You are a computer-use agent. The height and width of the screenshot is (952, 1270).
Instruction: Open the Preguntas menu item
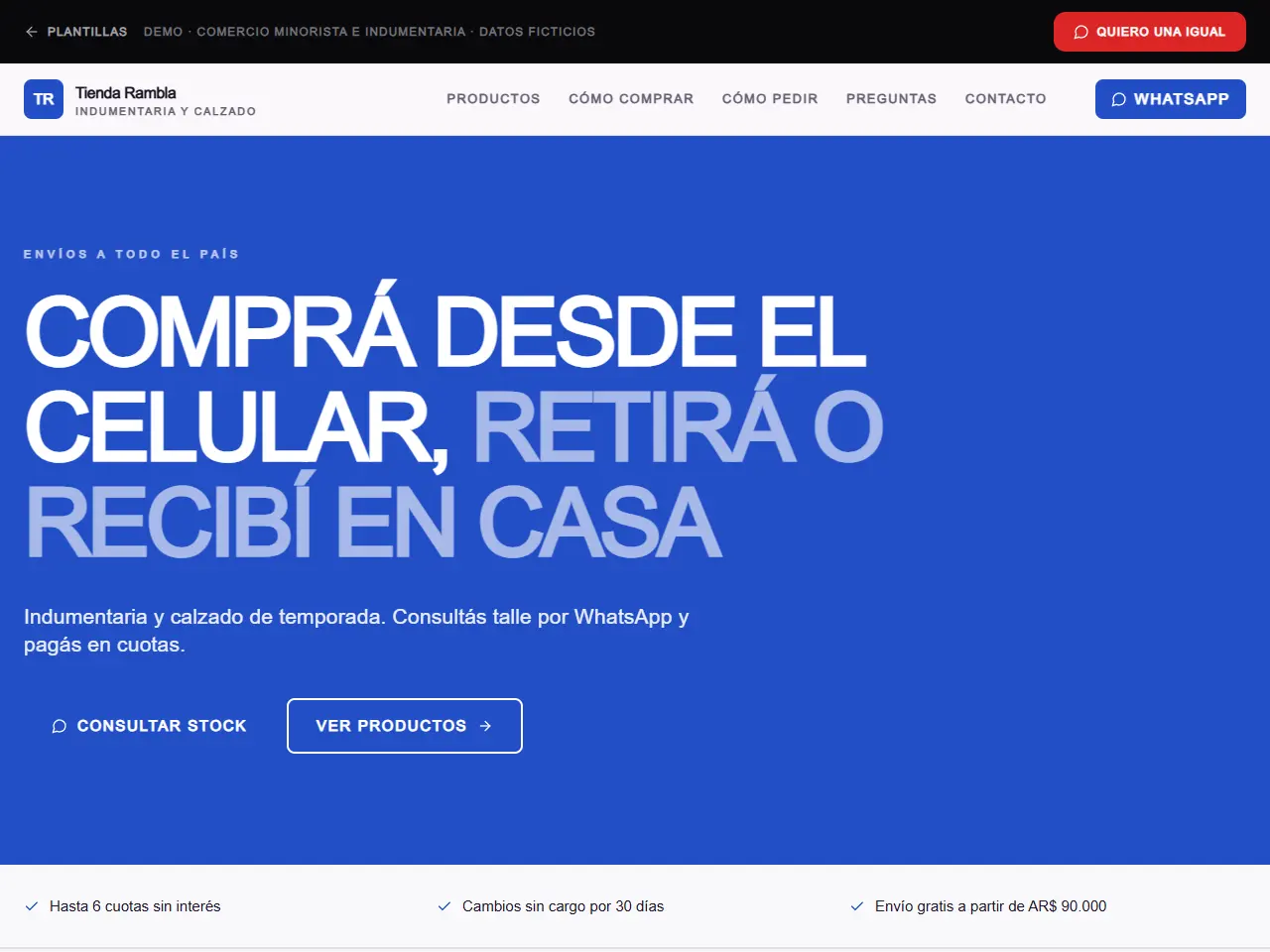click(x=891, y=99)
